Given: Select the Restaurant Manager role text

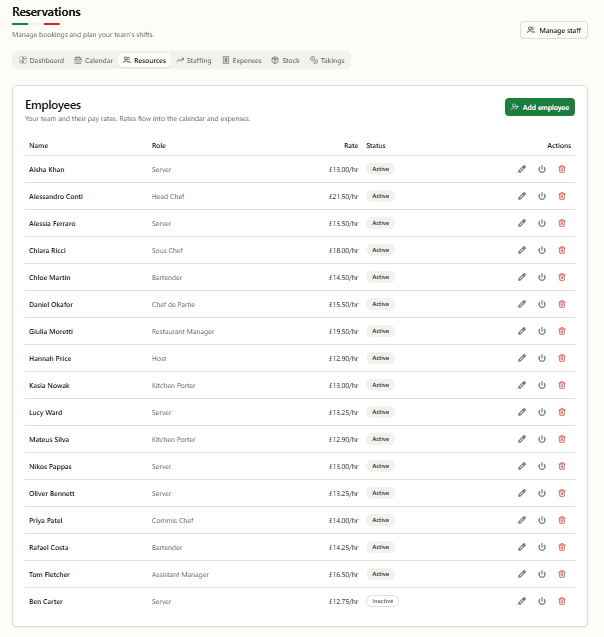Looking at the screenshot, I should pyautogui.click(x=183, y=332).
